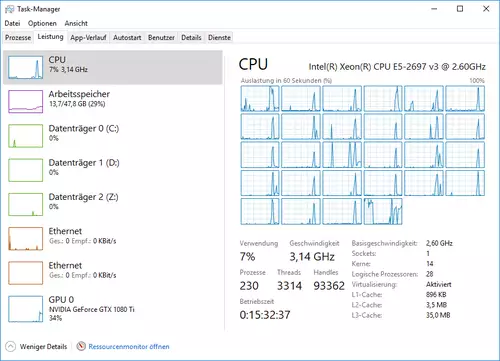
Task: Switch to the App-Verlauf tab
Action: [88, 38]
